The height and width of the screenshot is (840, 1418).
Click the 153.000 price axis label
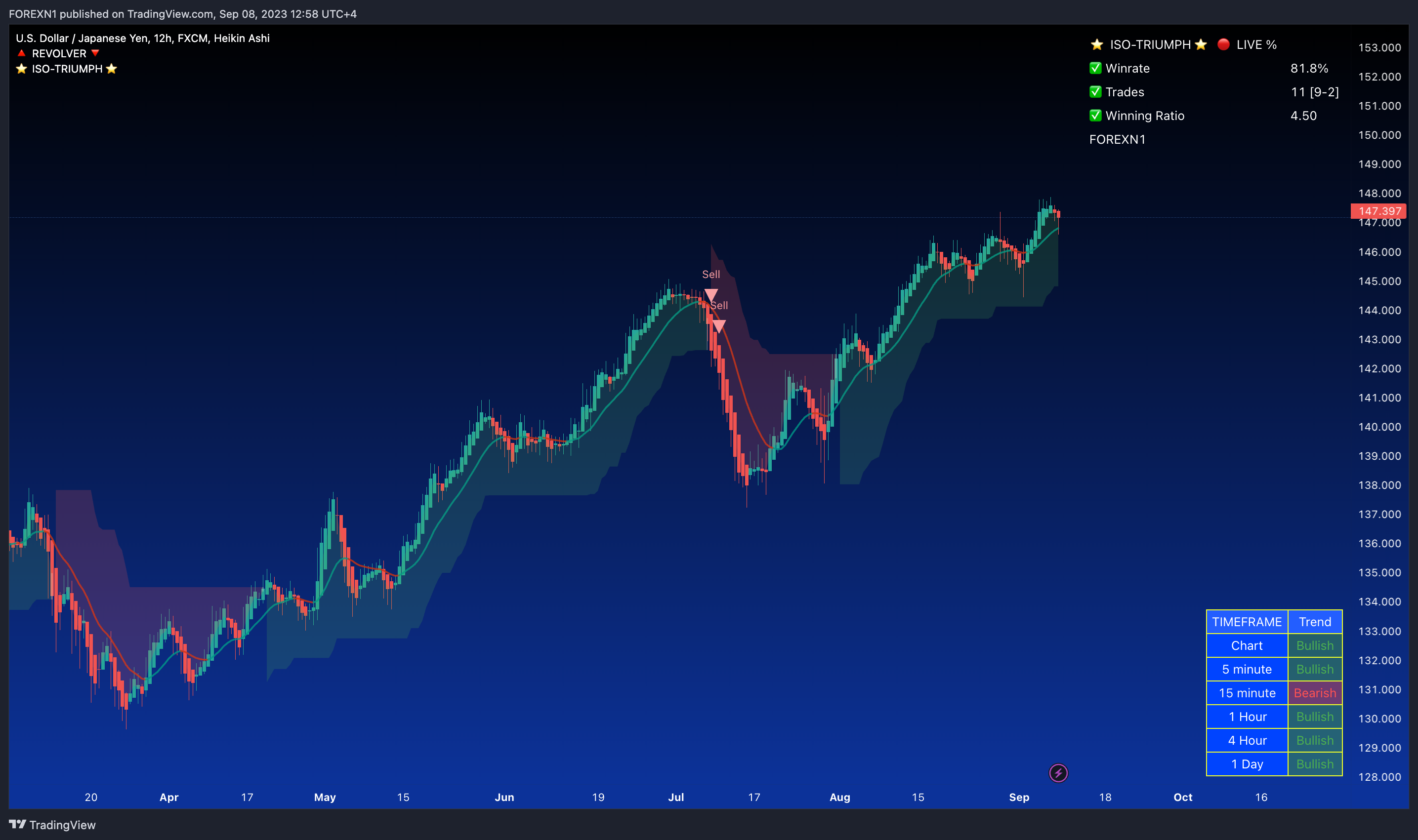1379,47
